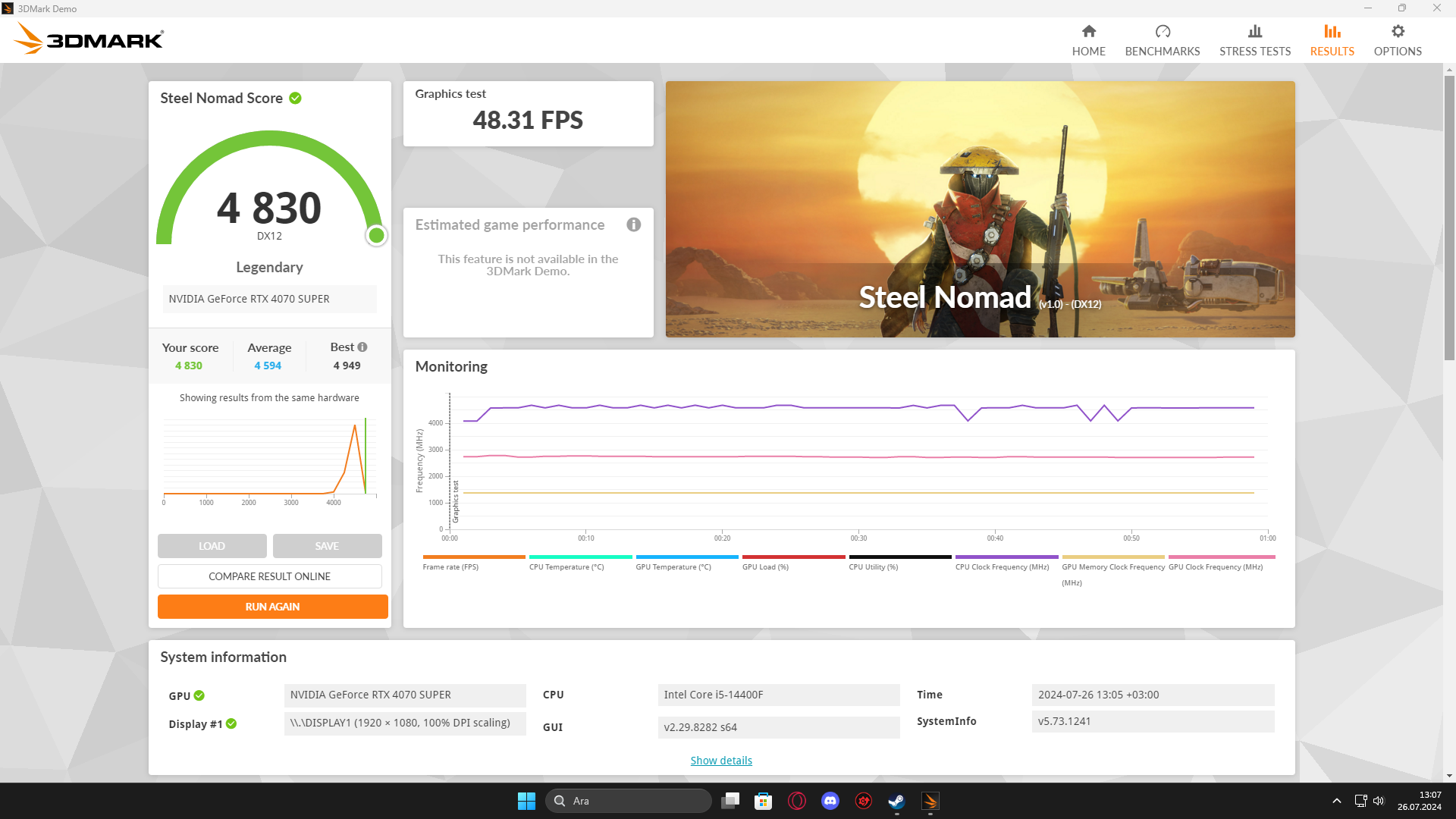Image resolution: width=1456 pixels, height=819 pixels.
Task: Toggle Frame rate (FPS) chart legend
Action: pyautogui.click(x=450, y=566)
